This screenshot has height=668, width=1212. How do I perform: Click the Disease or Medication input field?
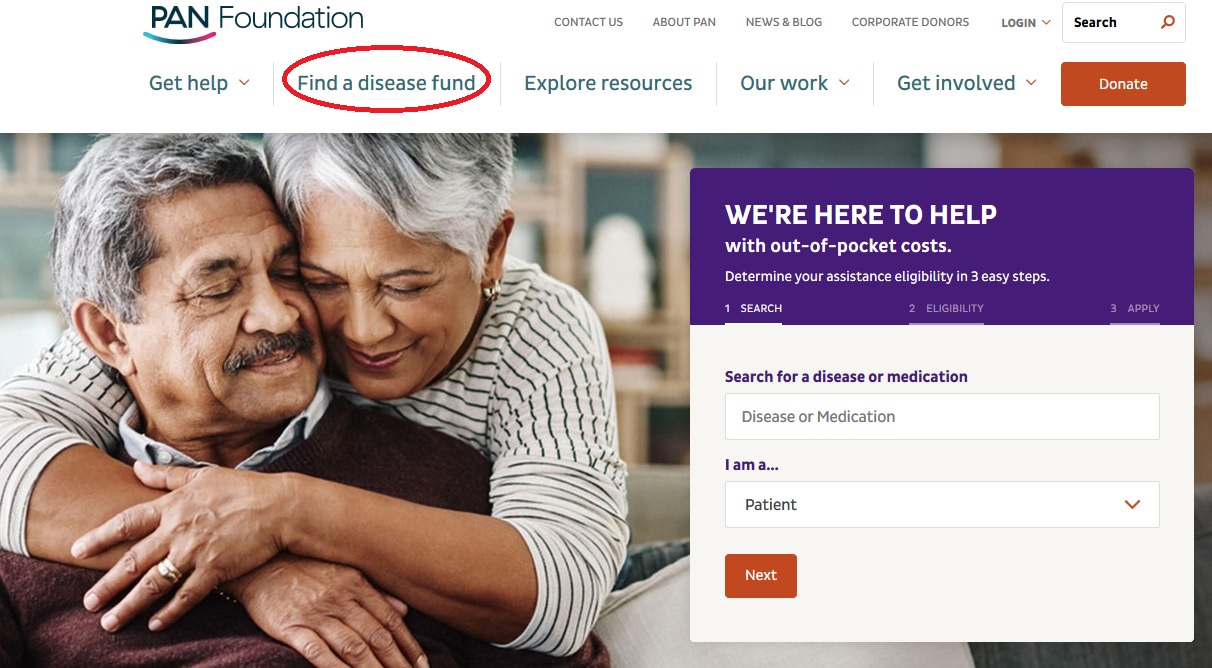(x=942, y=417)
